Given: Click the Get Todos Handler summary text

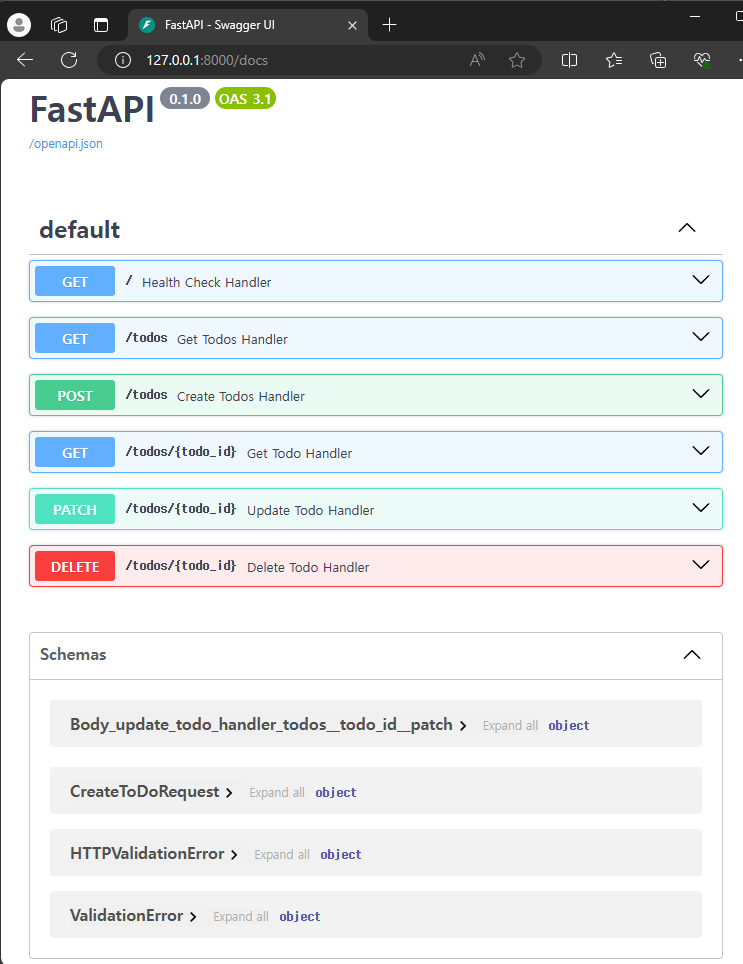Looking at the screenshot, I should click(232, 339).
